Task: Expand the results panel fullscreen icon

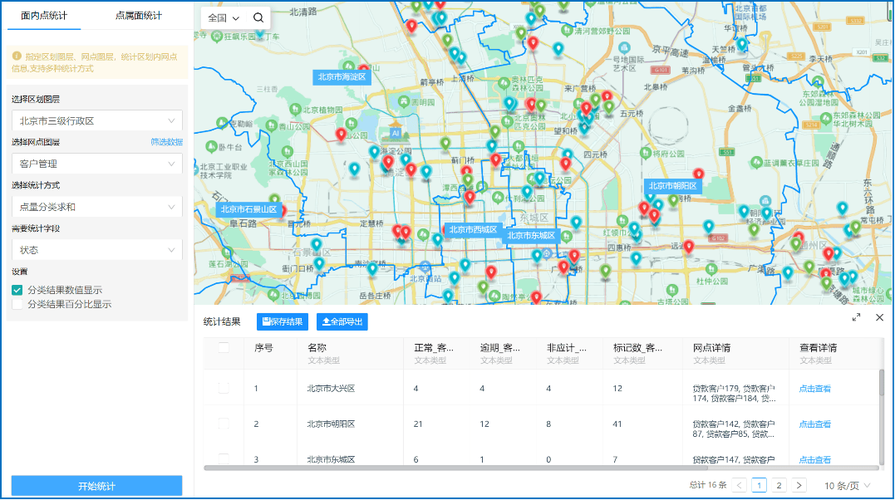Action: click(x=856, y=317)
